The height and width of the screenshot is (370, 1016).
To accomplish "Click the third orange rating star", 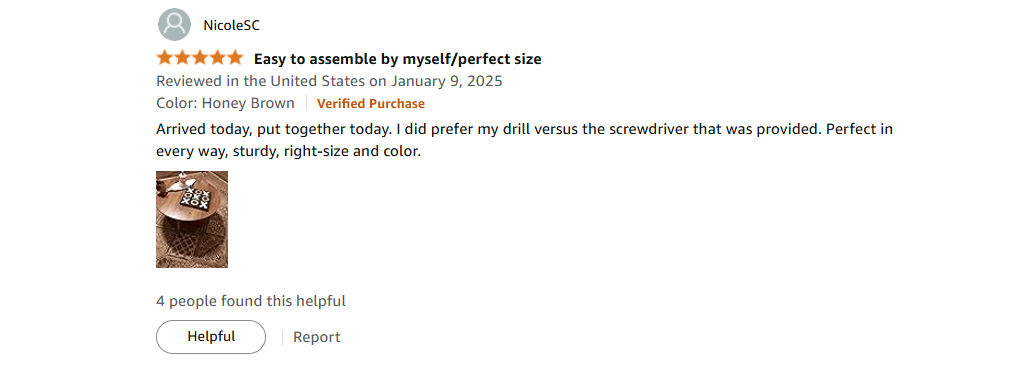I will coord(200,58).
